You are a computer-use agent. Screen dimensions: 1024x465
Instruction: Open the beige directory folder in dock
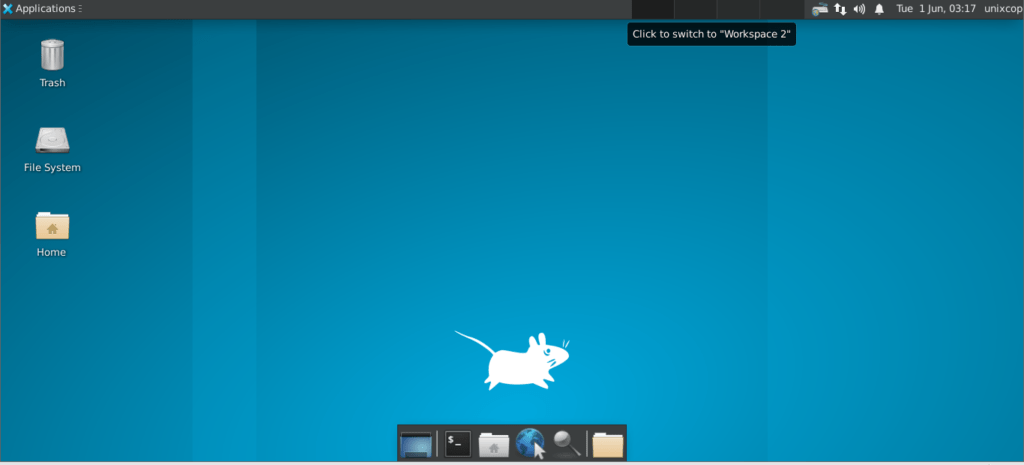coord(607,445)
